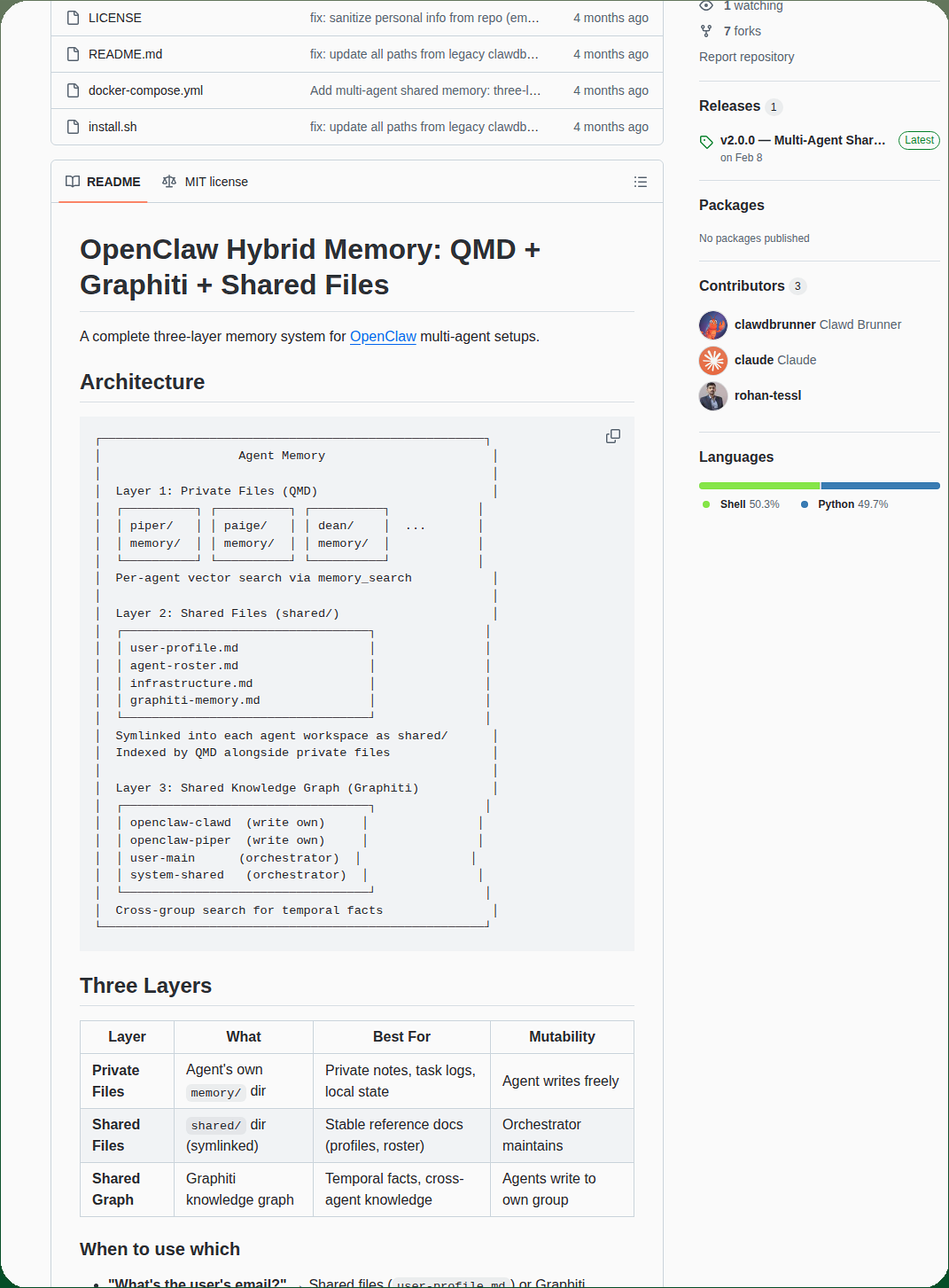Image resolution: width=949 pixels, height=1288 pixels.
Task: Click the 'Graphiti knowledge graph' cell
Action: (x=244, y=1190)
